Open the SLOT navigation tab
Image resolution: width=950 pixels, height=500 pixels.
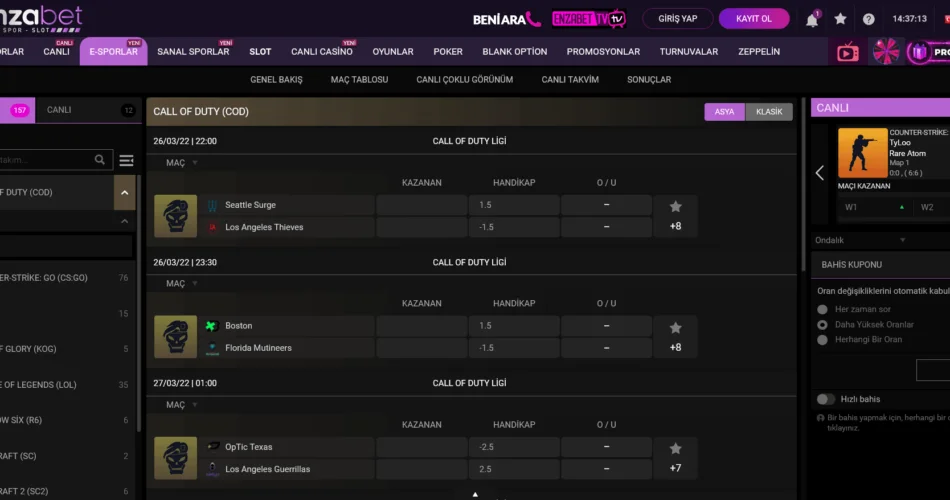[260, 52]
